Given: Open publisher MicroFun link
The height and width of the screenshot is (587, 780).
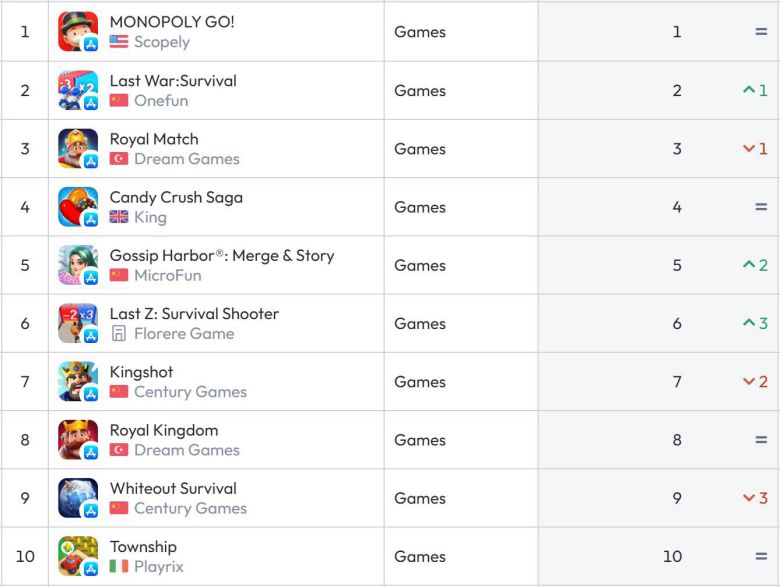Looking at the screenshot, I should pos(167,275).
